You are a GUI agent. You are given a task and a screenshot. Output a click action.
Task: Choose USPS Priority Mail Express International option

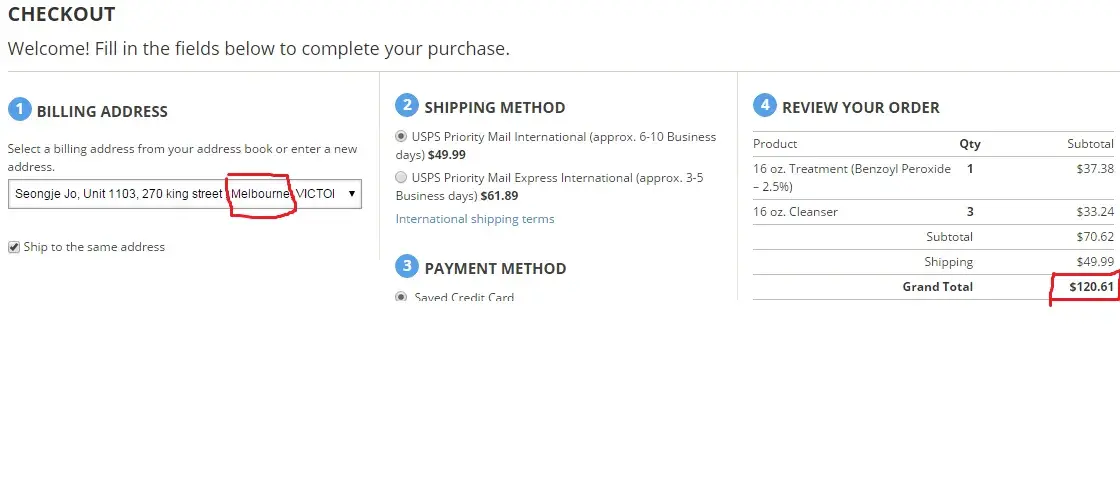point(401,177)
